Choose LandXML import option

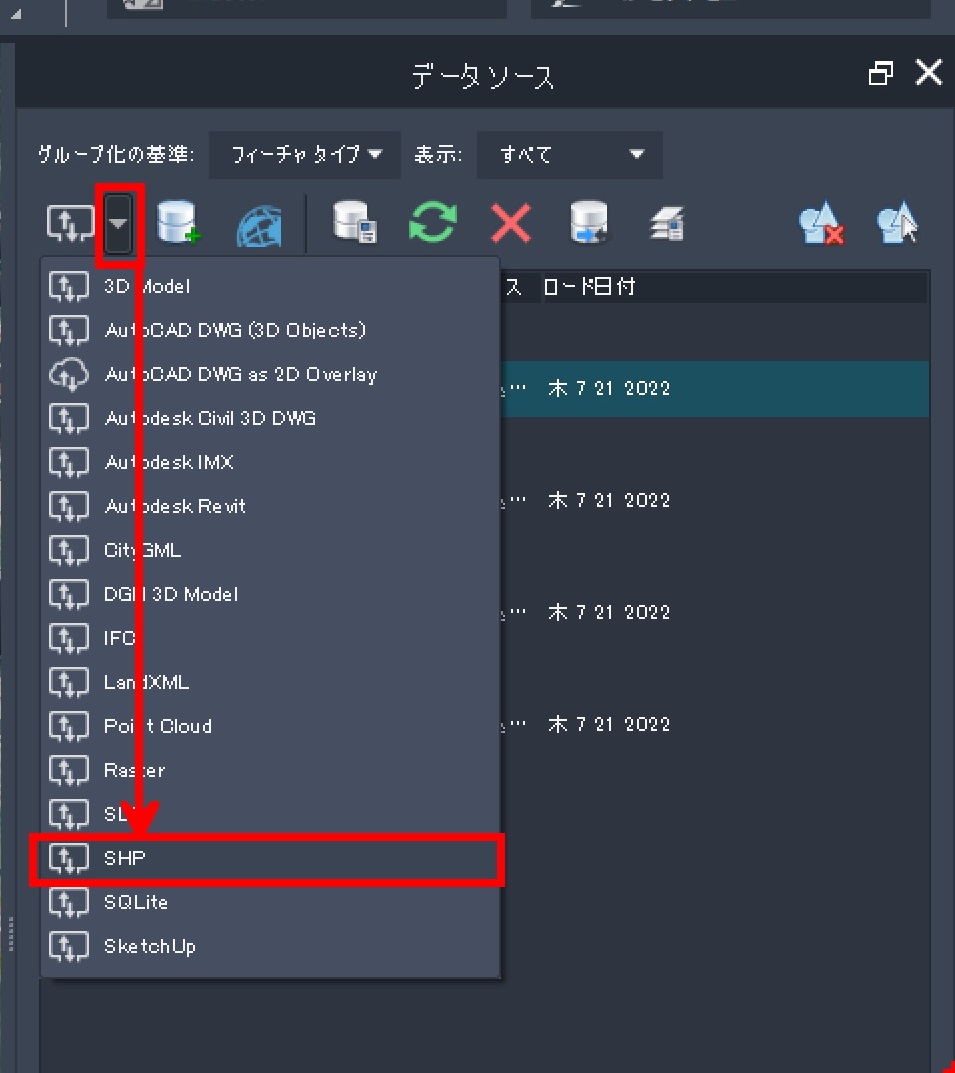coord(271,682)
